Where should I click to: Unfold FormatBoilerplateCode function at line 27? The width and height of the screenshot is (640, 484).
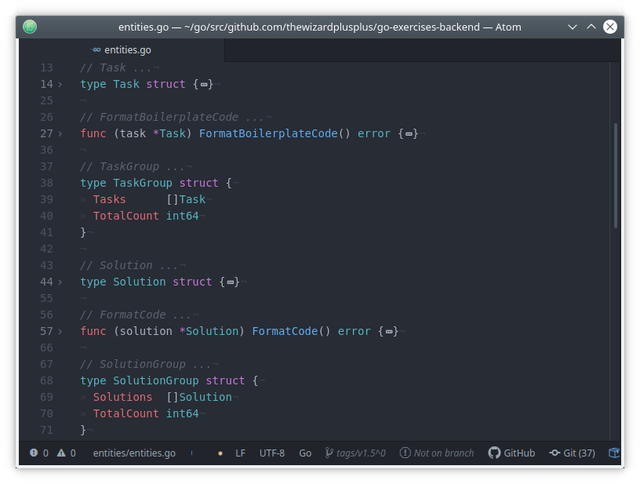[x=60, y=134]
